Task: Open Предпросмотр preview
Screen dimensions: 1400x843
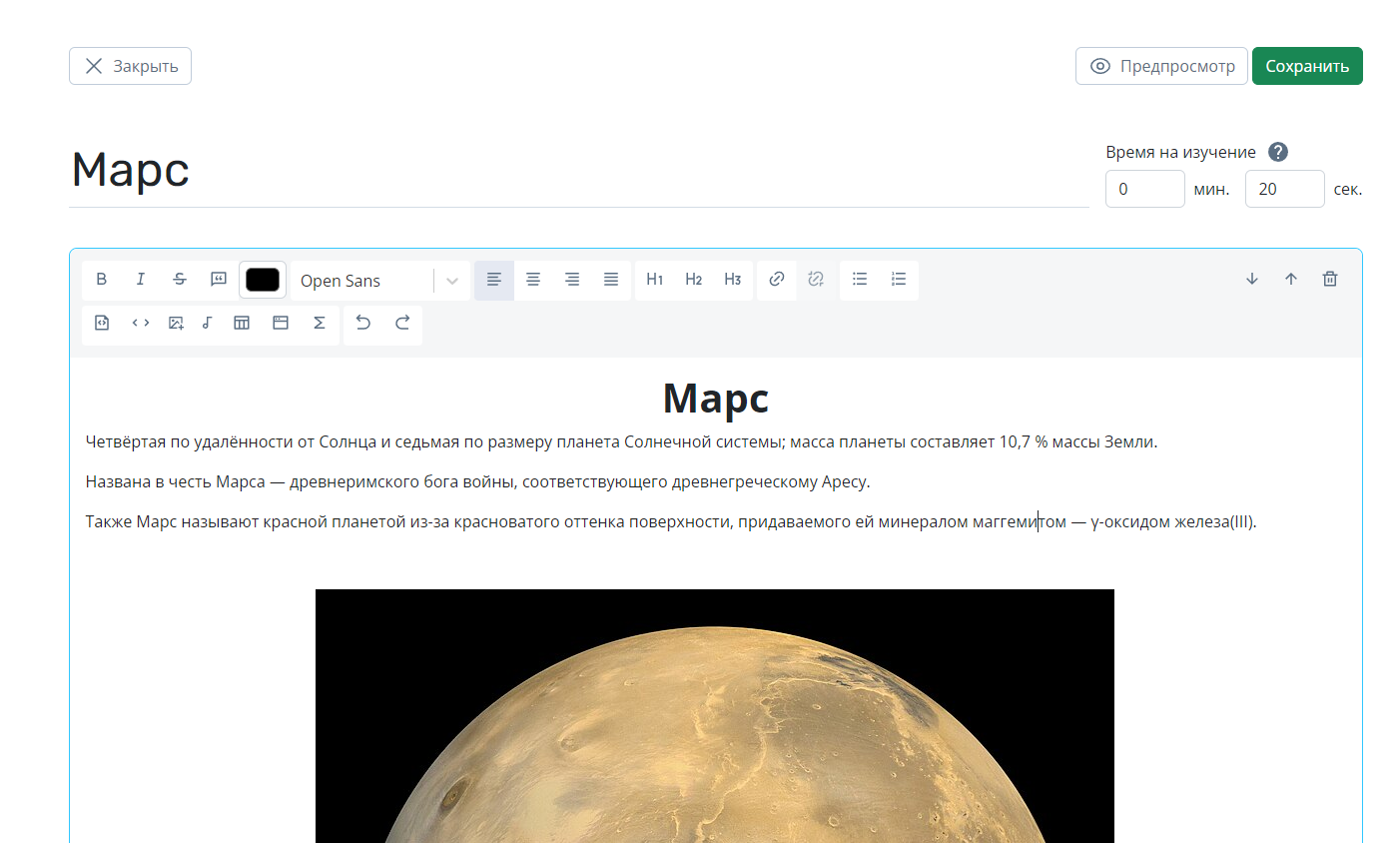Action: [x=1161, y=66]
